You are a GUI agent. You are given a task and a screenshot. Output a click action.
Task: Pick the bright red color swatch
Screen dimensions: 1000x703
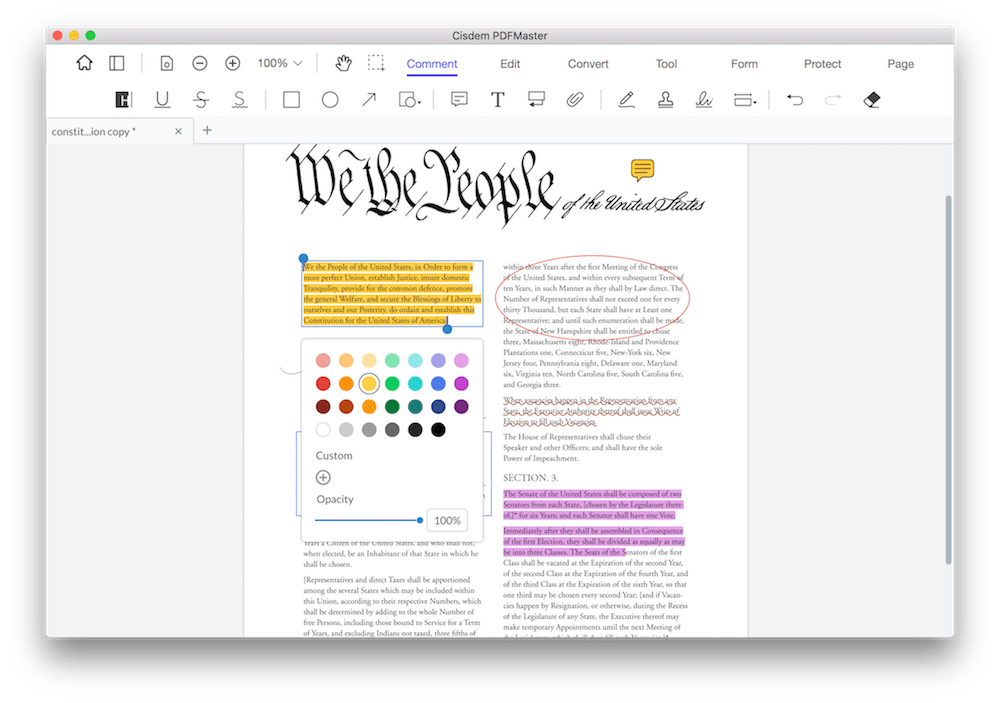(323, 383)
